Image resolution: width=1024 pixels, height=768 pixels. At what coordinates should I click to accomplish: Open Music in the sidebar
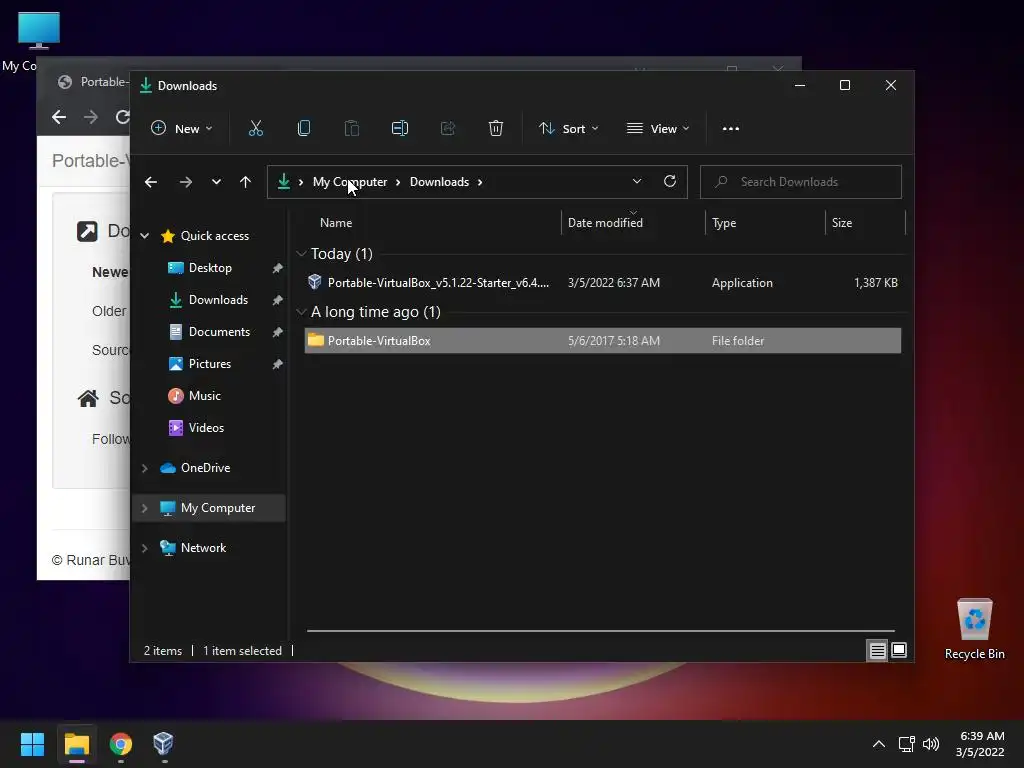click(x=204, y=396)
